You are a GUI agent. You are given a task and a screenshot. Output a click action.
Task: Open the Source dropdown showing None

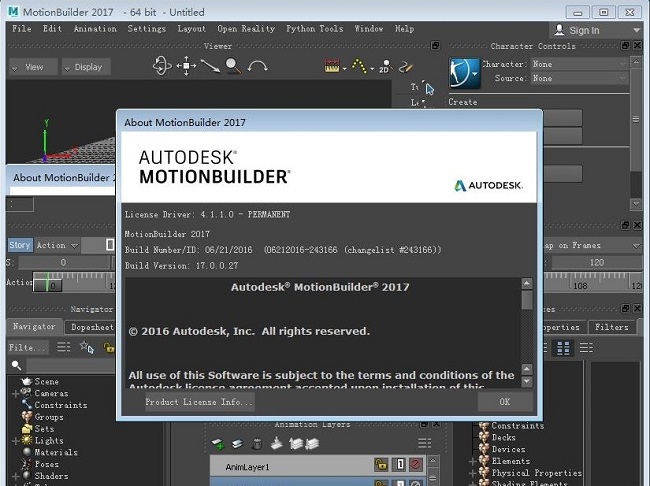579,78
